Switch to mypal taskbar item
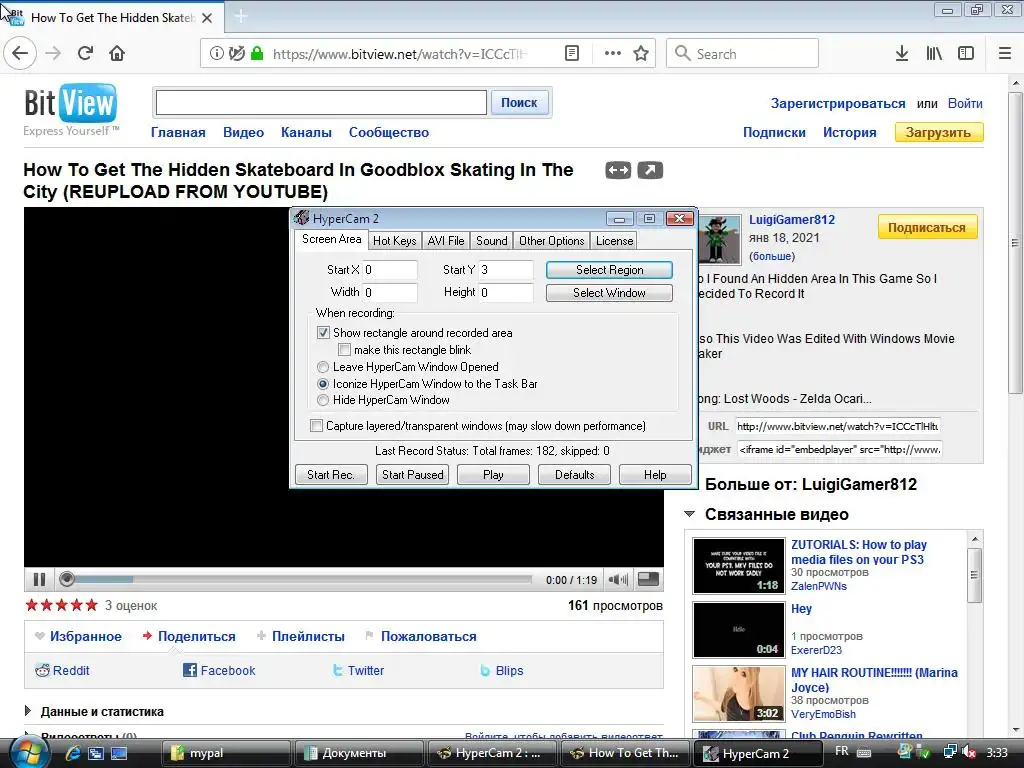Image resolution: width=1024 pixels, height=768 pixels. coord(225,753)
